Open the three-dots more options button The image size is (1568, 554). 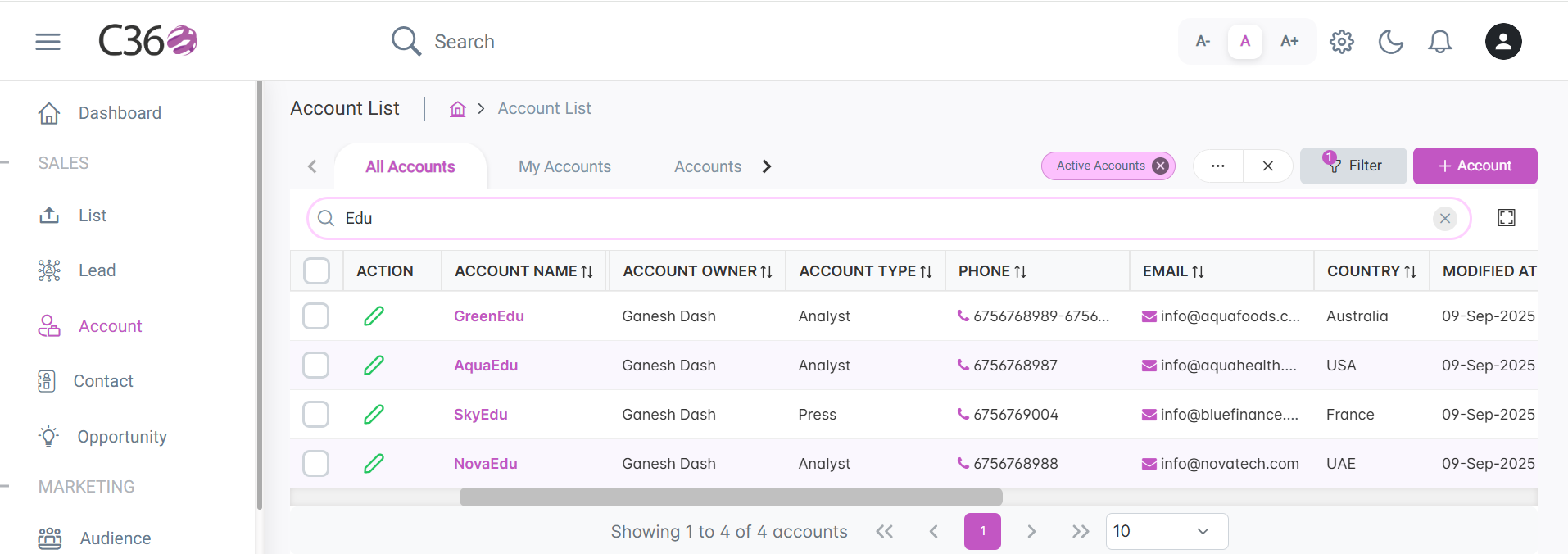point(1218,166)
